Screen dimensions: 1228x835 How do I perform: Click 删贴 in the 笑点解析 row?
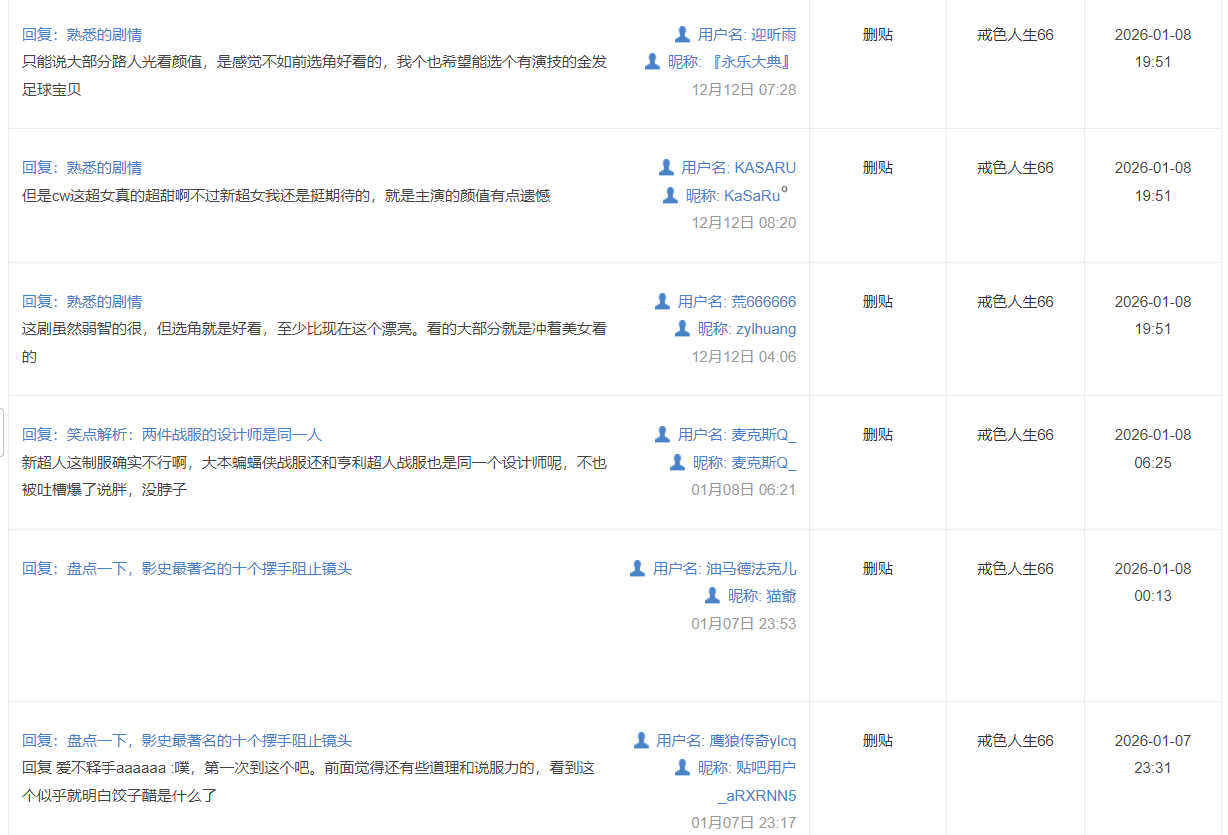point(878,435)
